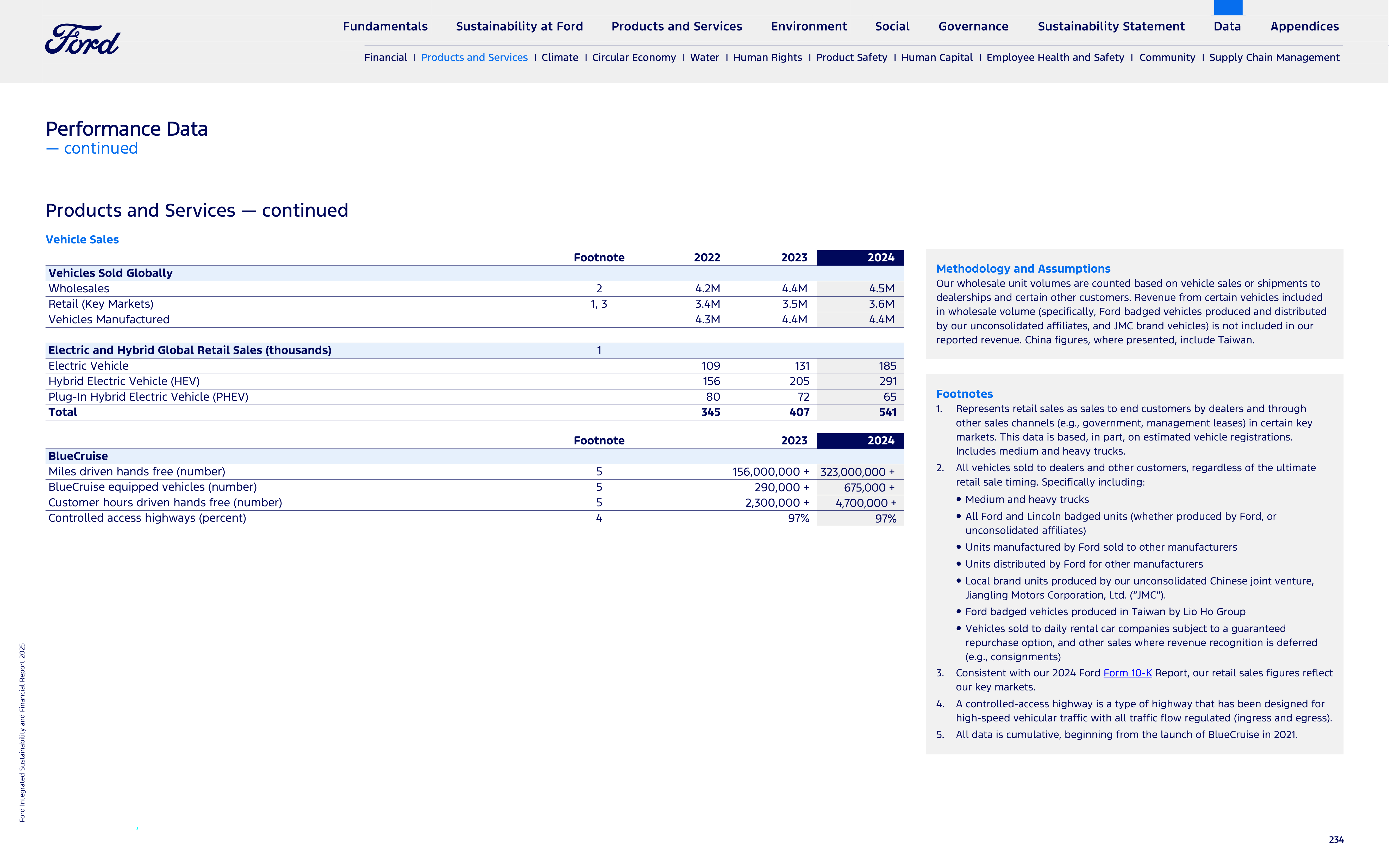The width and height of the screenshot is (1389, 868).
Task: Click the 4.5M Wholesales 2024 value
Action: coord(881,289)
